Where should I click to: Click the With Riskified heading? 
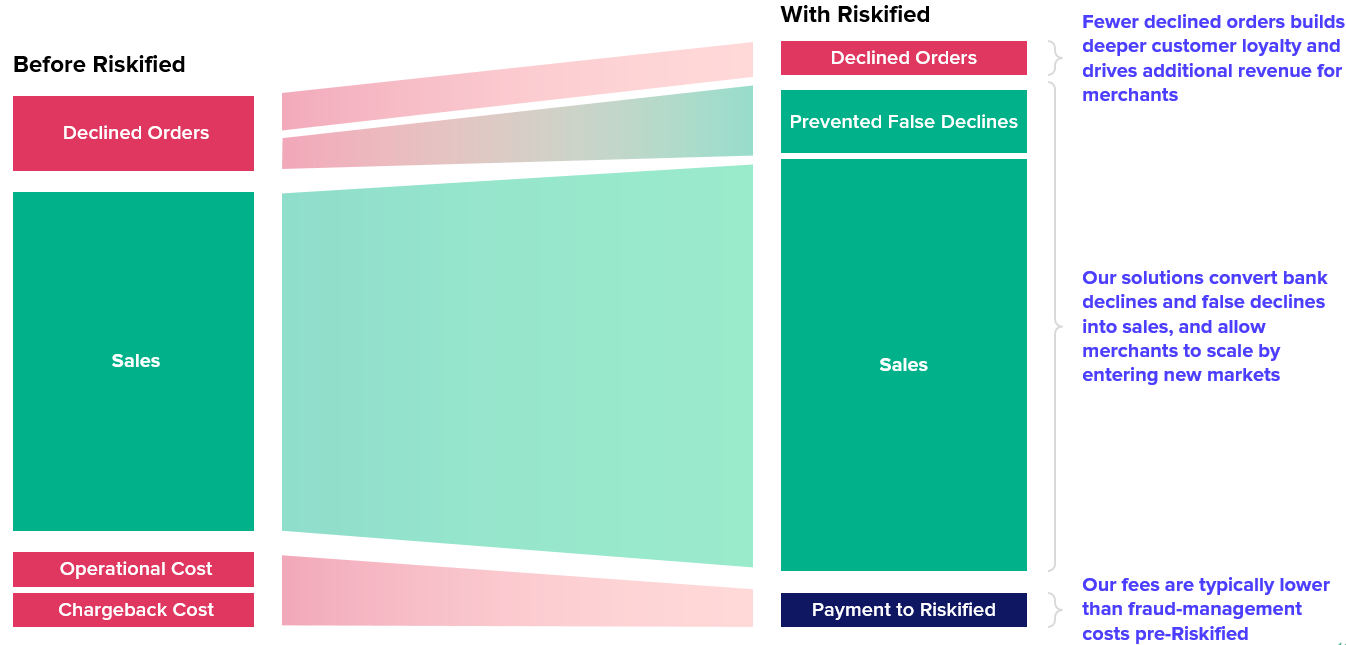[x=855, y=14]
